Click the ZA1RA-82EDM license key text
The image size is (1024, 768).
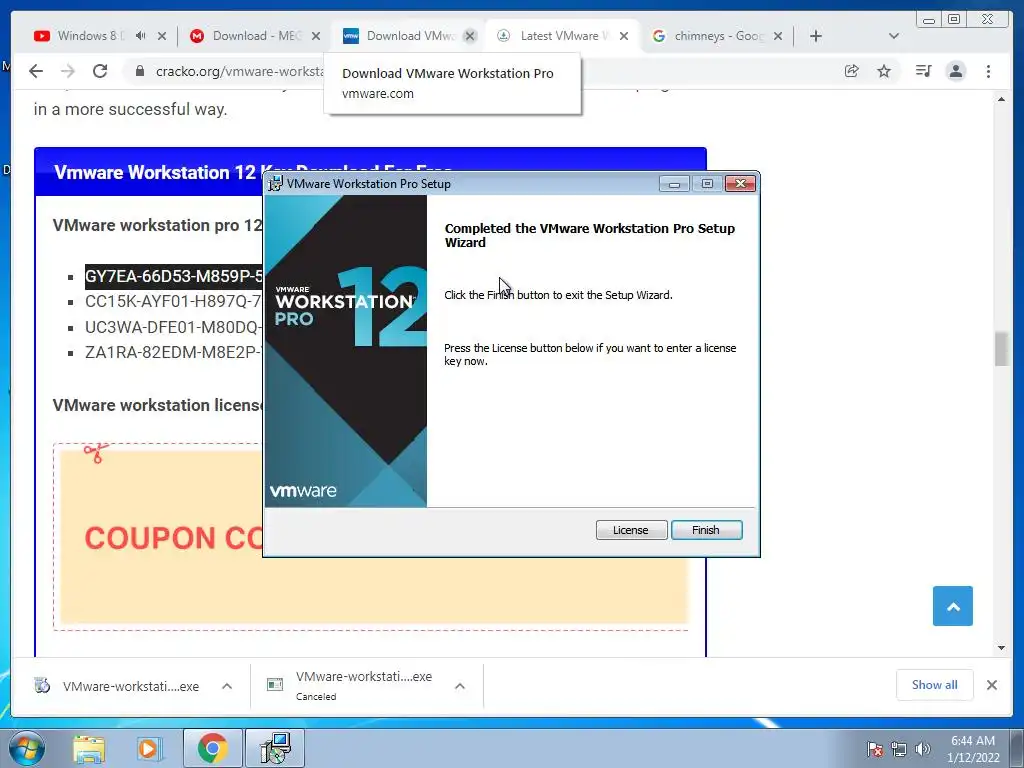pos(173,353)
